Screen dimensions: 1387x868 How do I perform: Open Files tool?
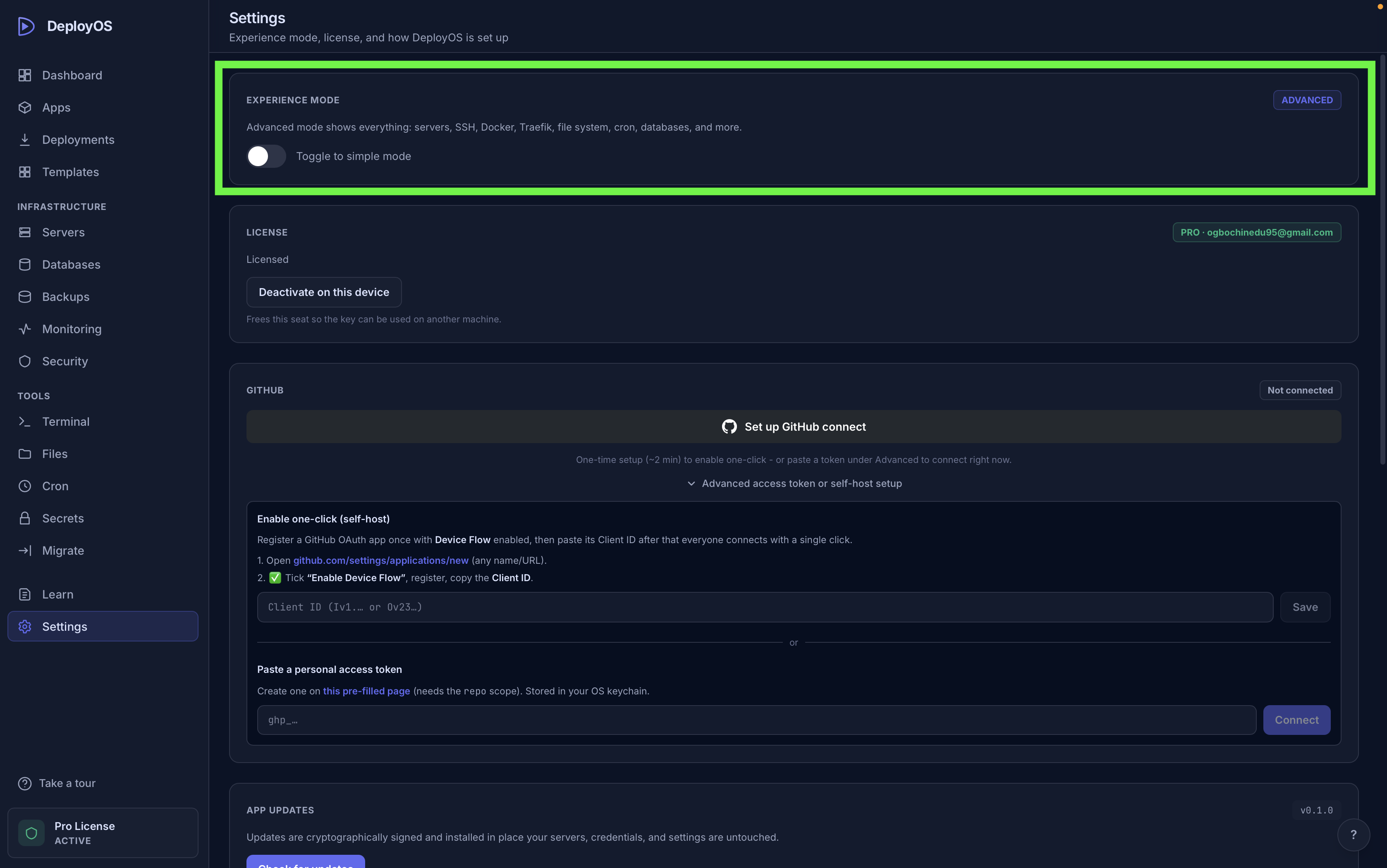[103, 453]
